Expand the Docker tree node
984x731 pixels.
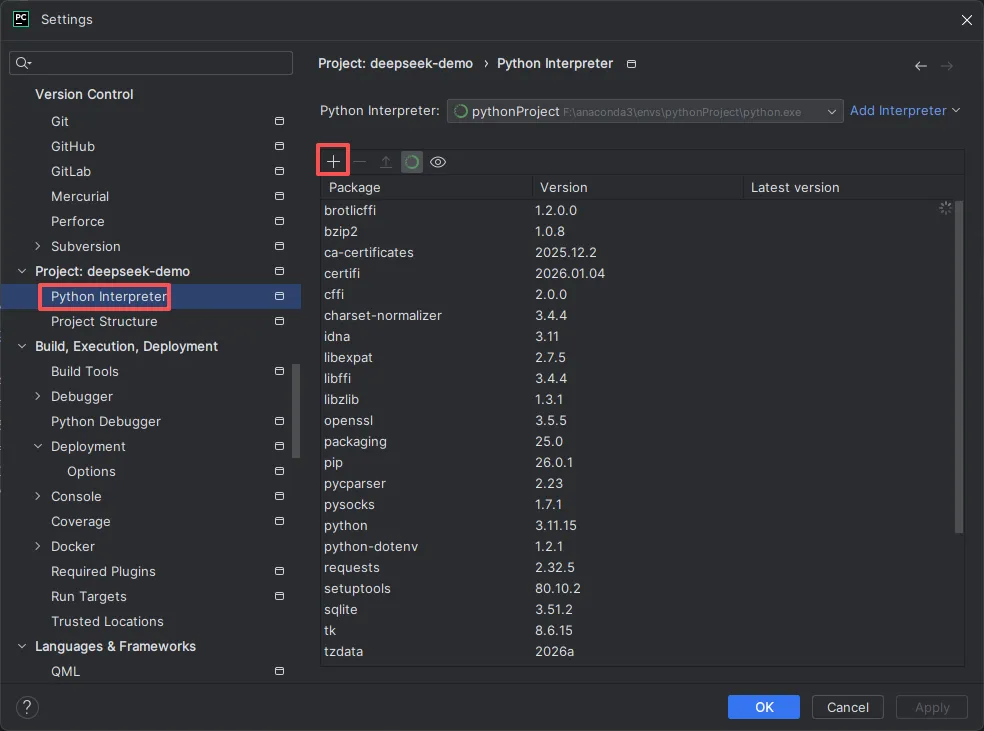coord(38,546)
